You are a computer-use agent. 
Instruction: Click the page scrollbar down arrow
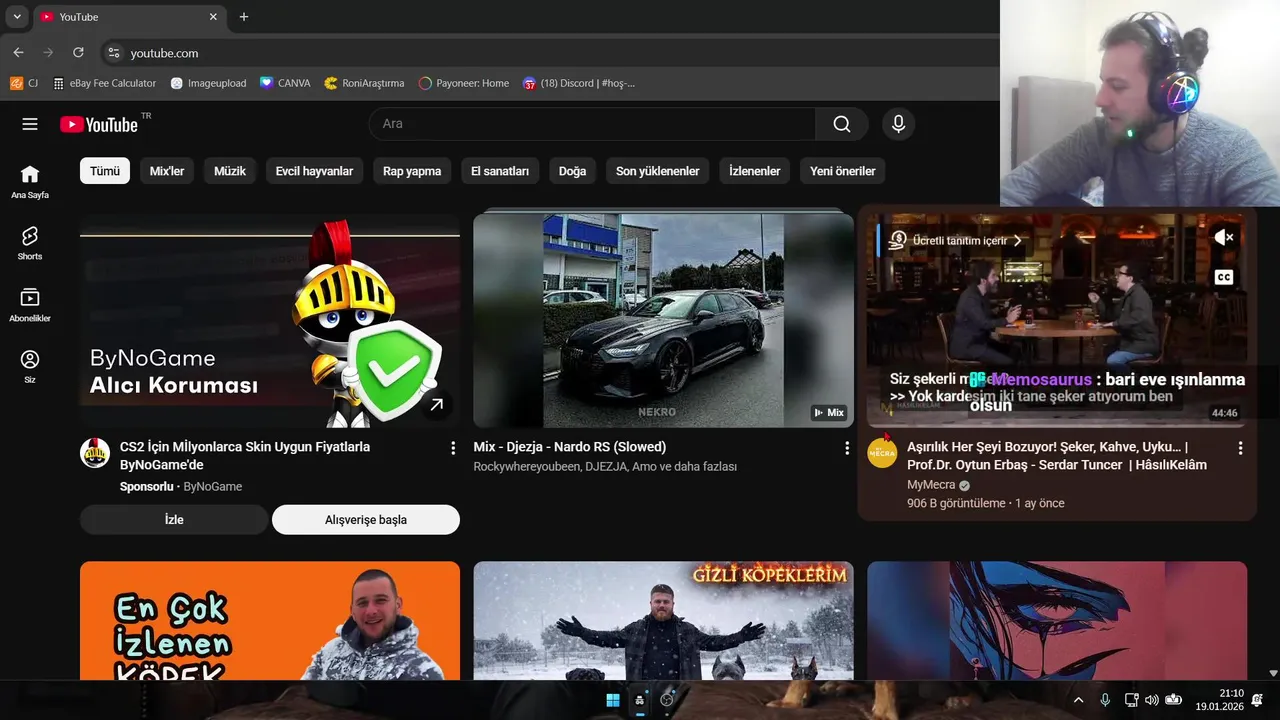tap(1273, 674)
